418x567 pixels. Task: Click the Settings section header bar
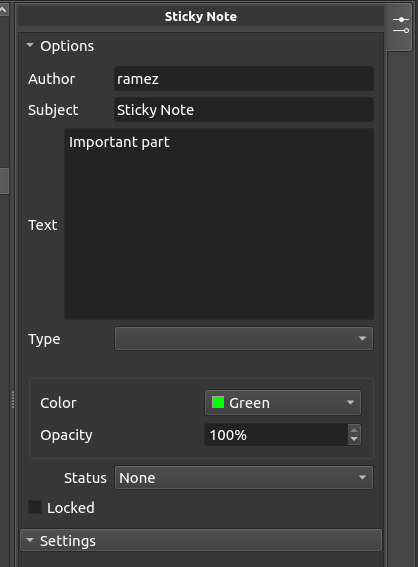click(x=201, y=540)
